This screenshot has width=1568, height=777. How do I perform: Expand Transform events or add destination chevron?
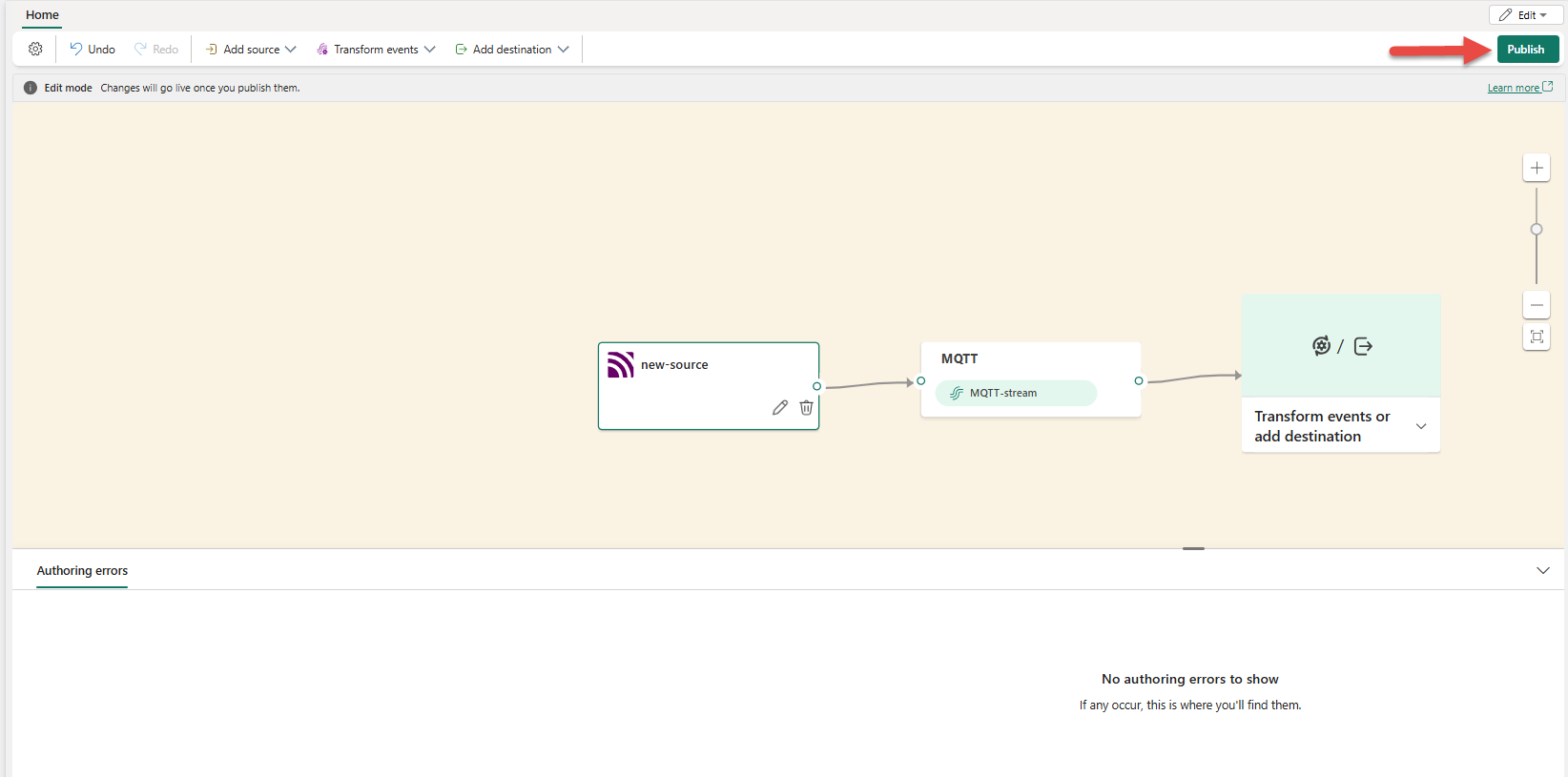click(1421, 426)
